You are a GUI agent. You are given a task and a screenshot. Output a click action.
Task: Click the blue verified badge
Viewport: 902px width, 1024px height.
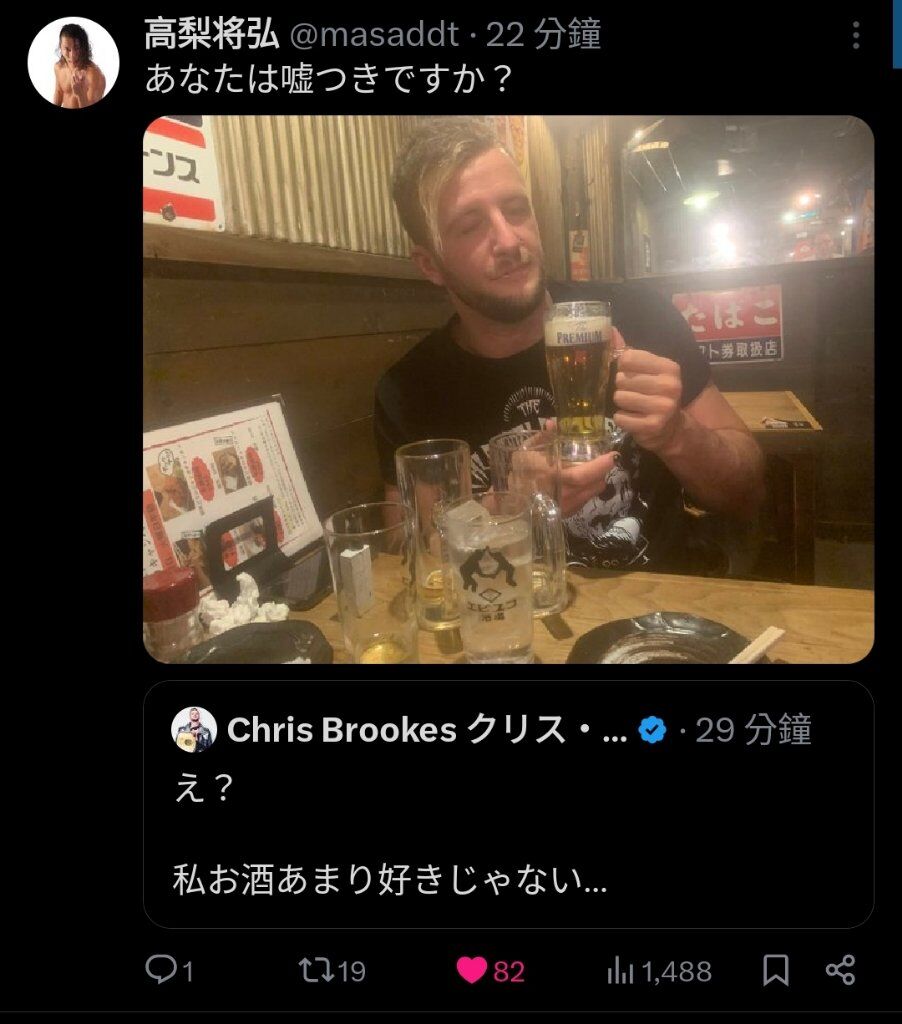point(652,730)
